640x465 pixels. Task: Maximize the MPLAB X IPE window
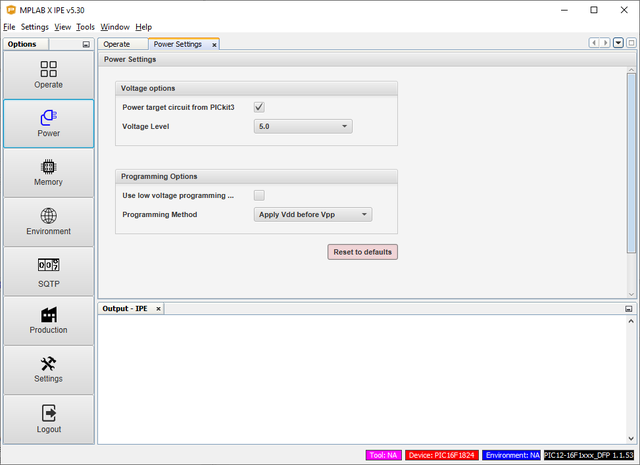pos(594,10)
